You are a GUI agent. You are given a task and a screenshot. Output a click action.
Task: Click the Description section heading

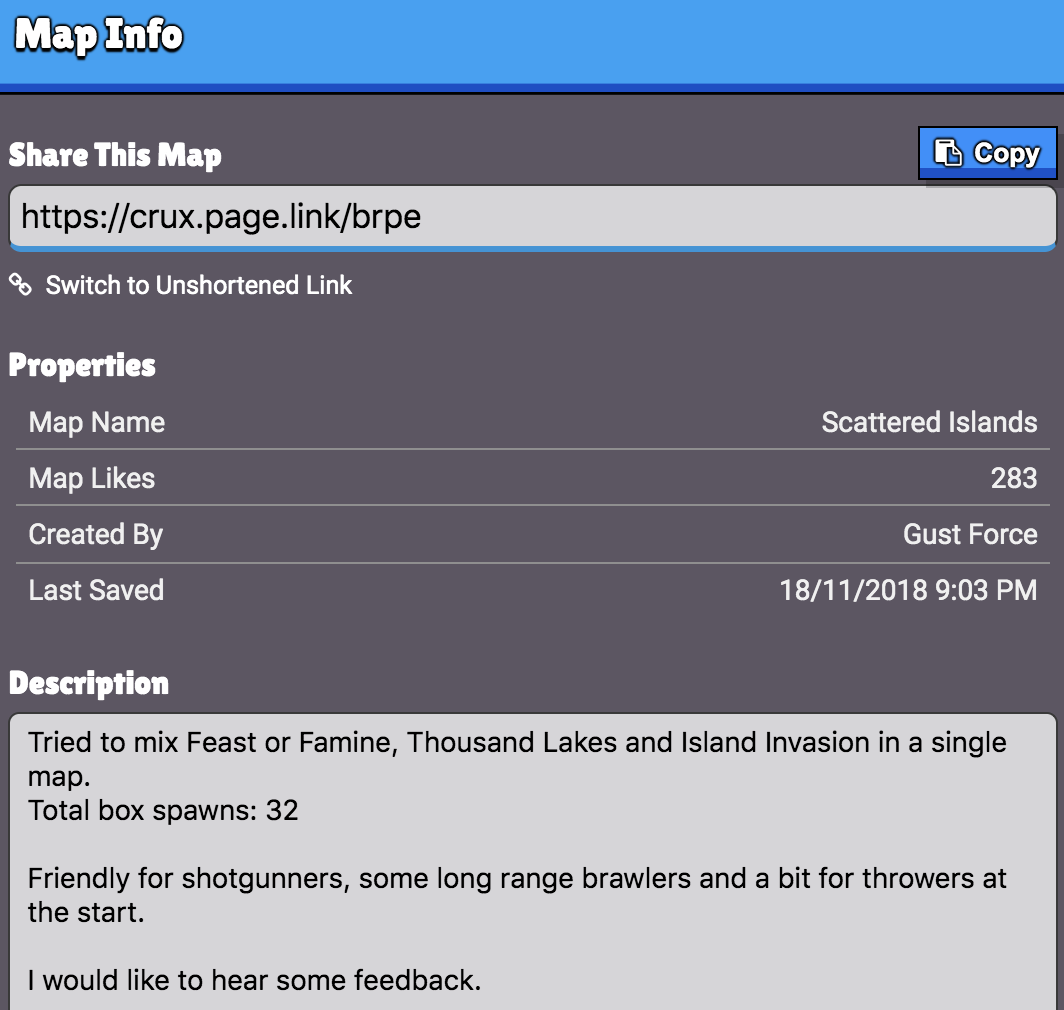point(89,684)
